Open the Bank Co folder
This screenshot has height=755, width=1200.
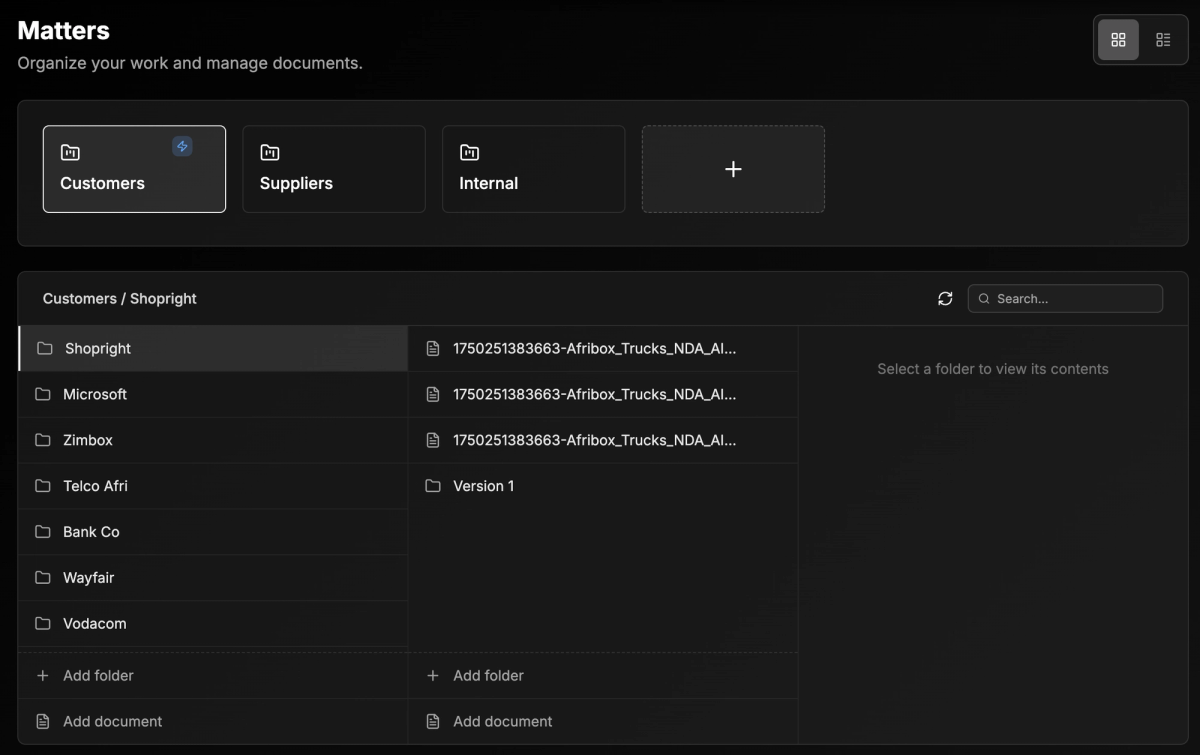(213, 532)
